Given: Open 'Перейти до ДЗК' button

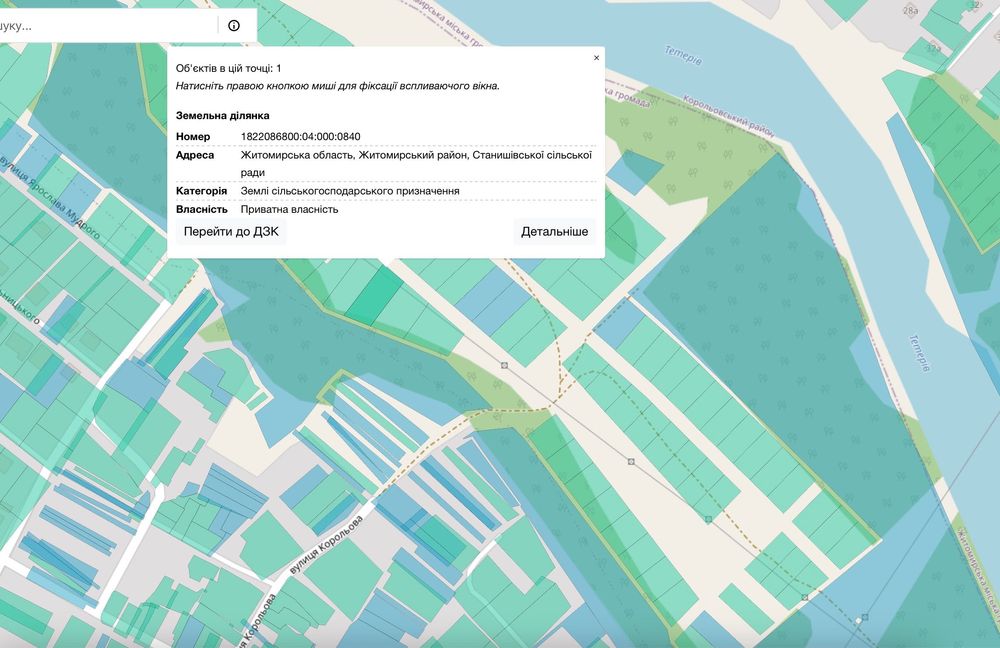Looking at the screenshot, I should click(231, 232).
